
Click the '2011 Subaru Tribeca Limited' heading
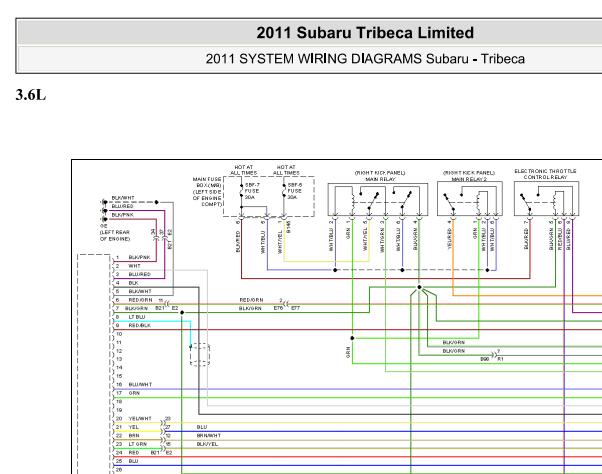pyautogui.click(x=365, y=33)
